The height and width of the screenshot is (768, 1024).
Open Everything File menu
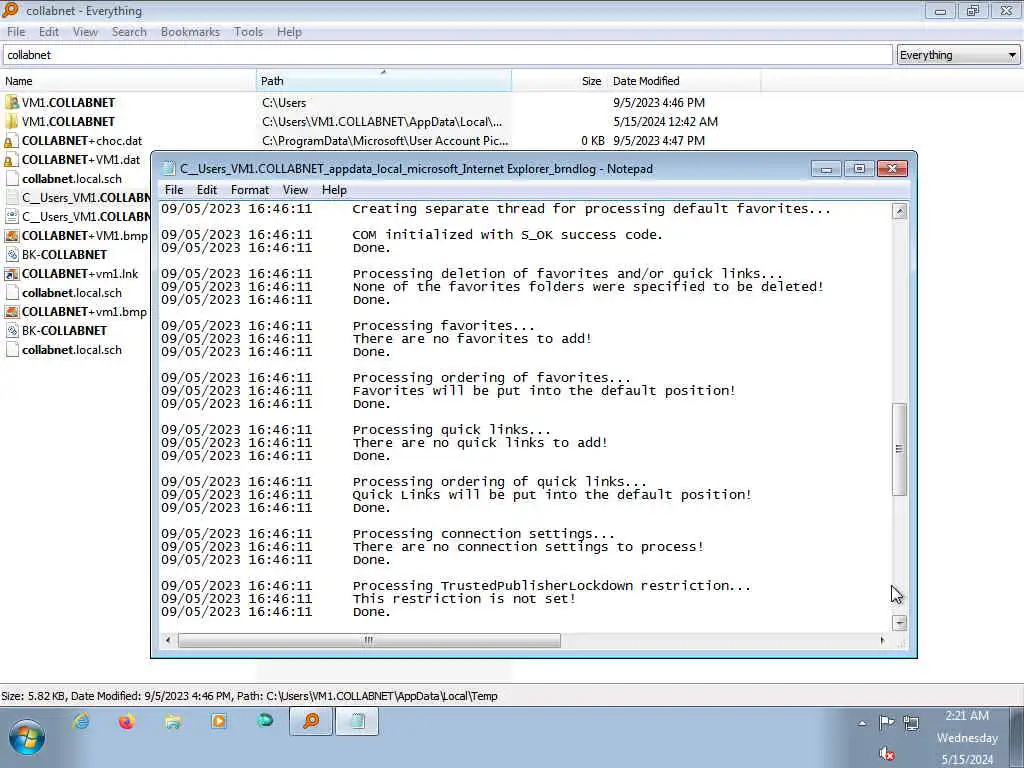(x=16, y=32)
